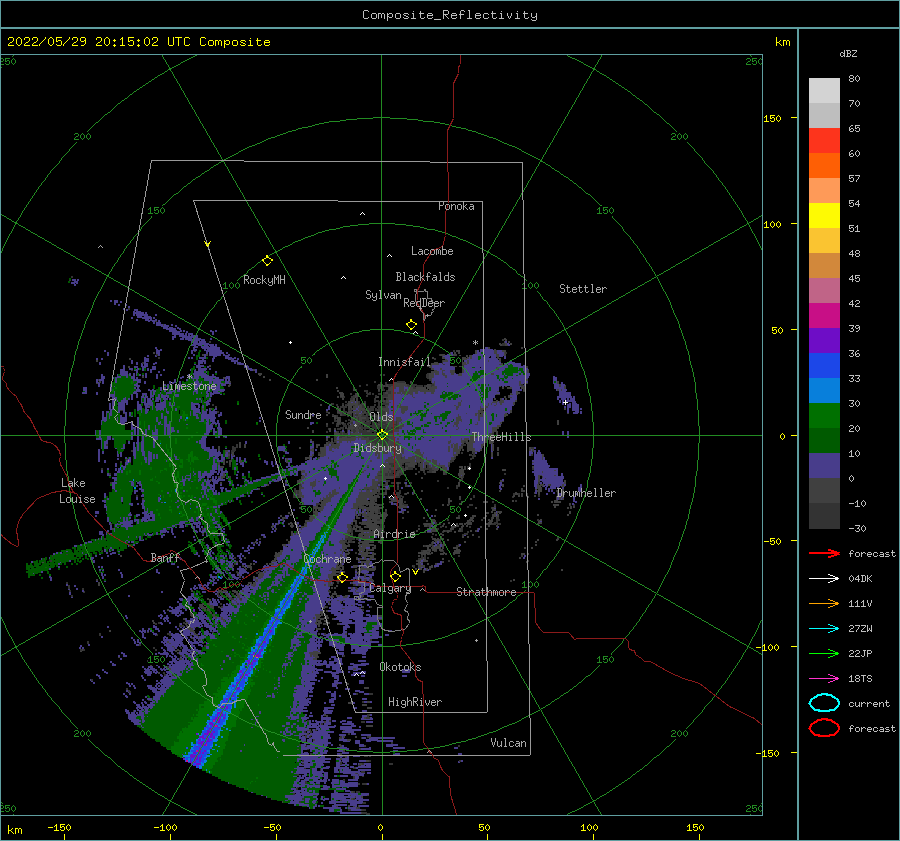This screenshot has width=900, height=841.
Task: Pick the slate purple swatch between 10 and 0 dBZ
Action: [824, 466]
